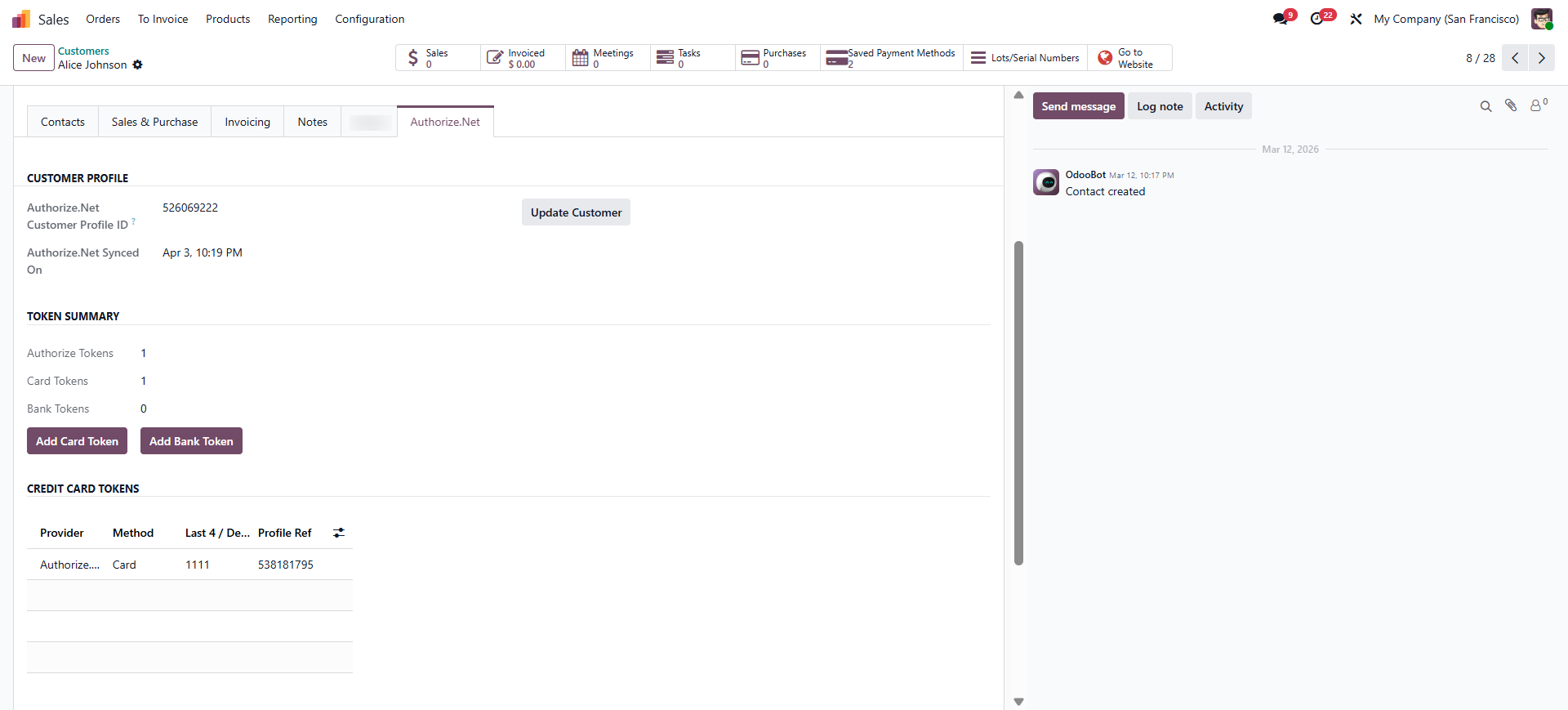The image size is (1568, 710).
Task: Click Add Bank Token button
Action: point(191,441)
